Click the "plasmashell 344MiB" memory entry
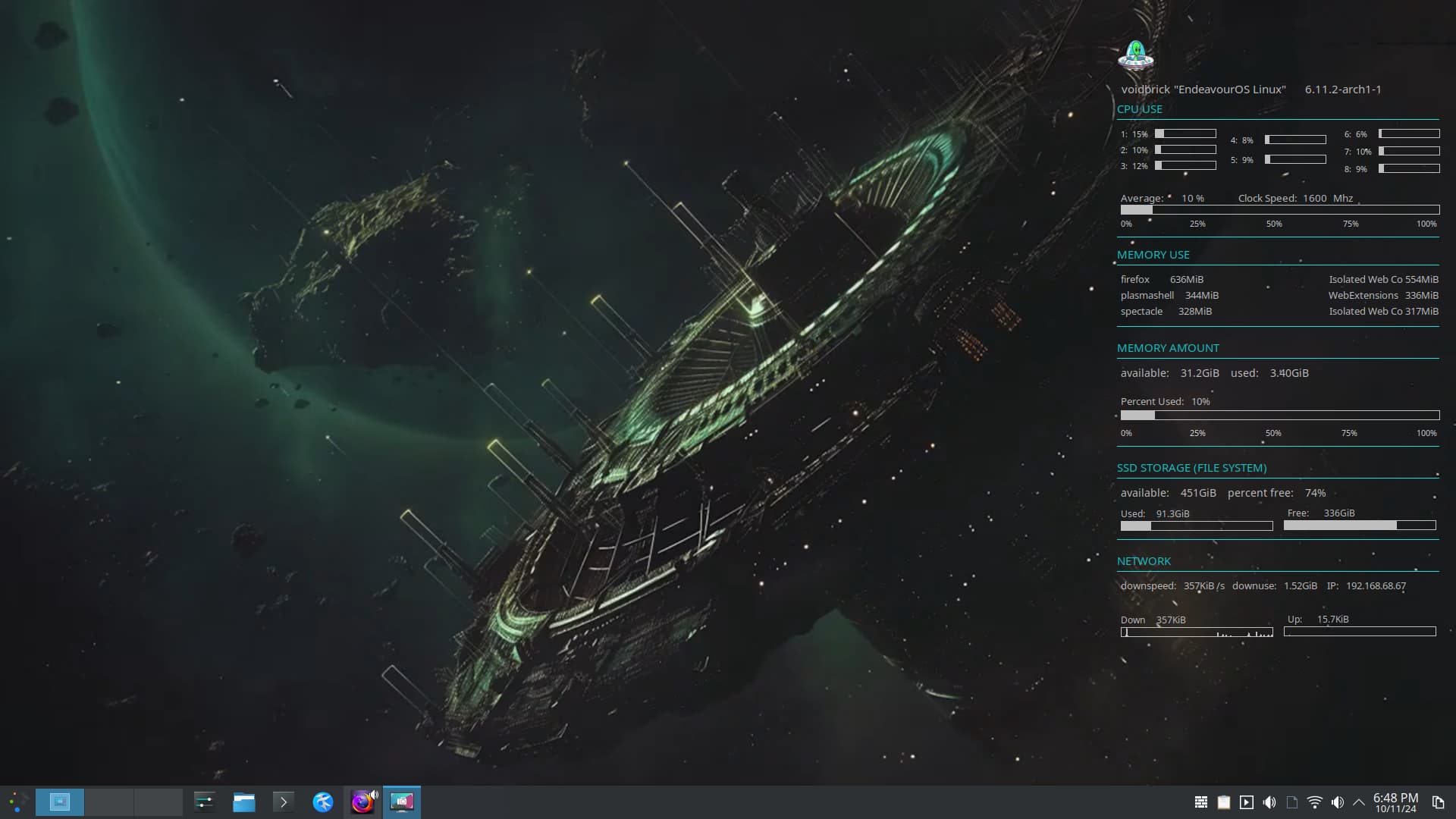 tap(1169, 296)
